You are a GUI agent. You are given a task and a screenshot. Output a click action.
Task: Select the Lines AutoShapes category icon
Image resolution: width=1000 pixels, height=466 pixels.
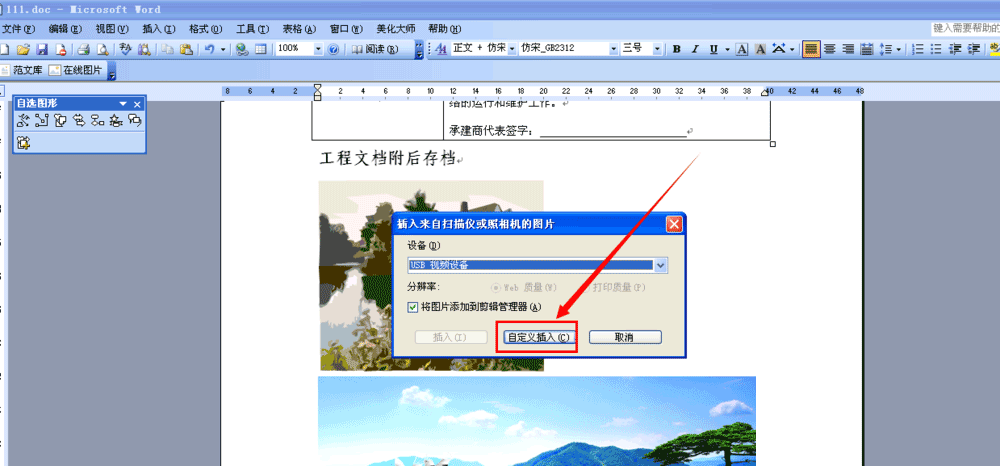(x=24, y=120)
